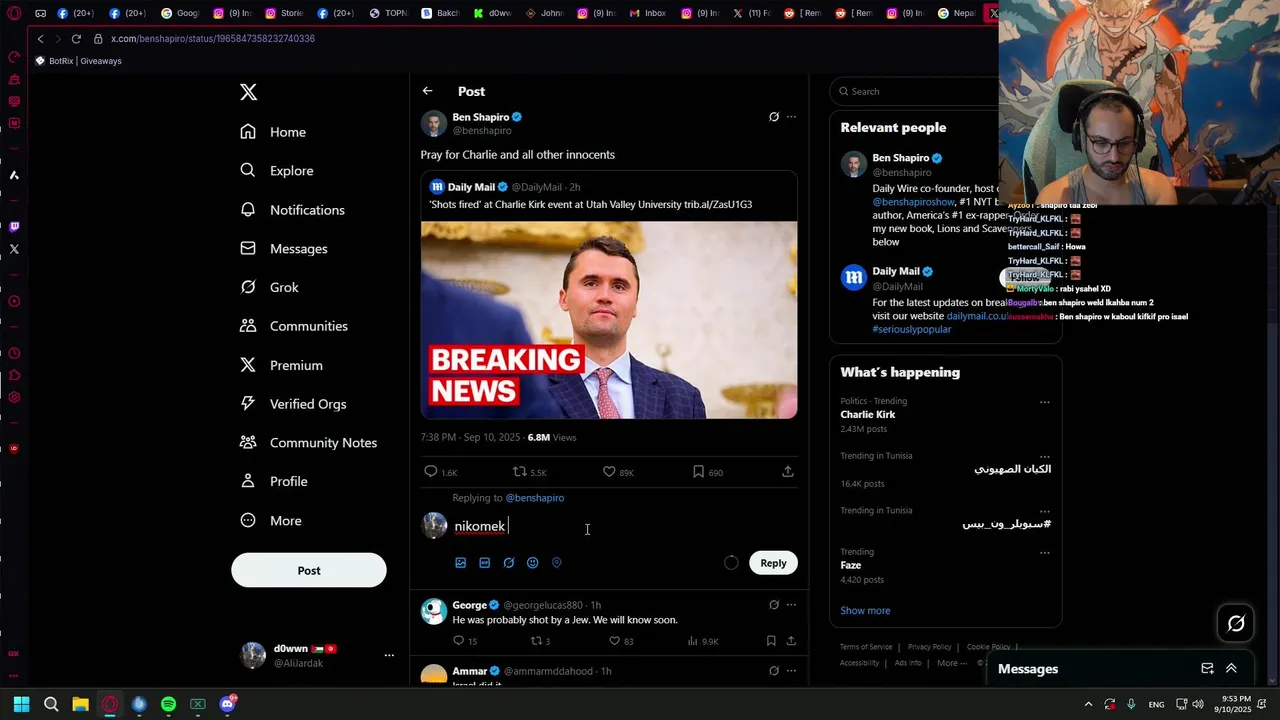Open more options on George's reply
Screen dimensions: 1280x720
(x=791, y=605)
